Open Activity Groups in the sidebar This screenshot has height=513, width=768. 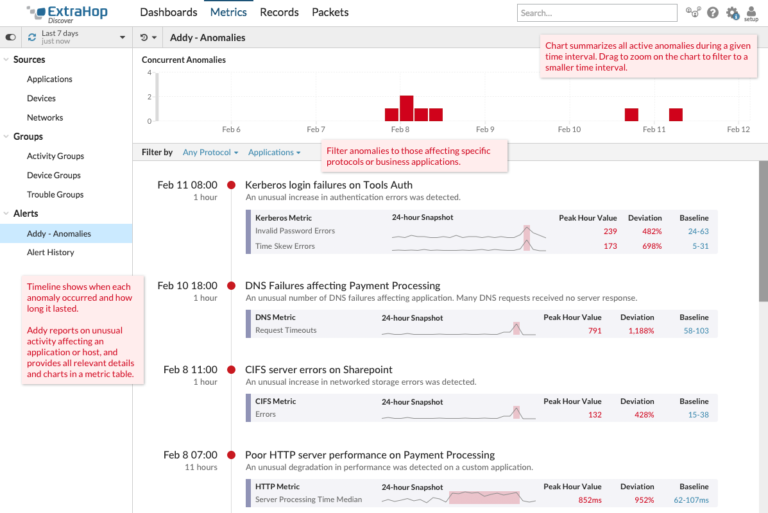pyautogui.click(x=55, y=156)
